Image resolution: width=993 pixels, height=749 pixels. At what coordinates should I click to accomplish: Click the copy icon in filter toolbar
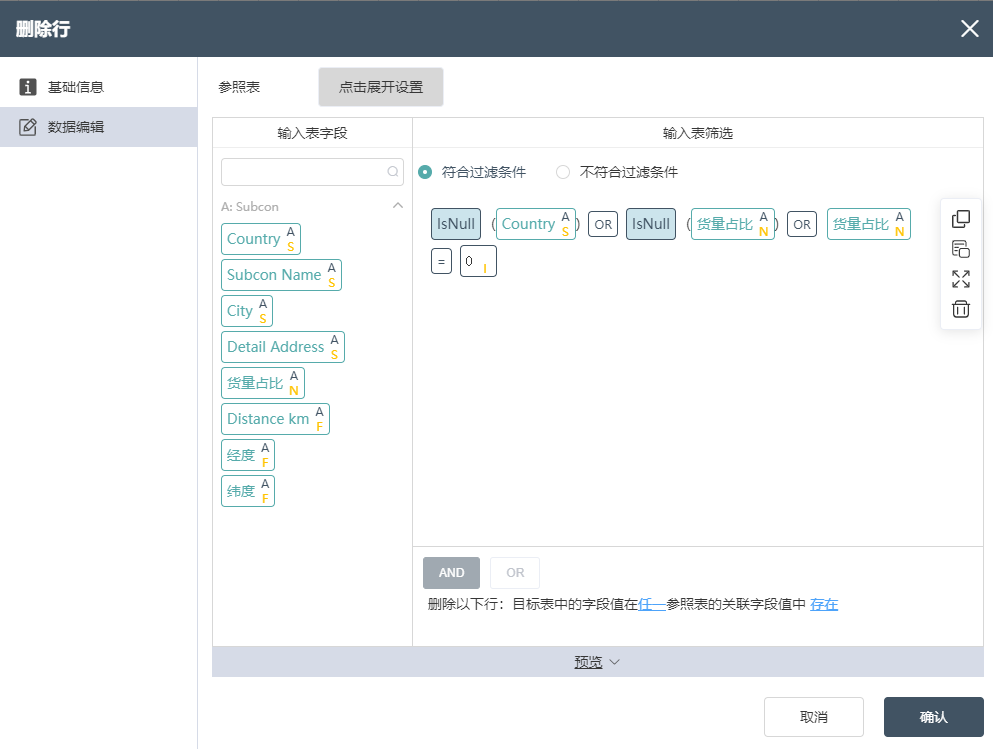click(961, 219)
